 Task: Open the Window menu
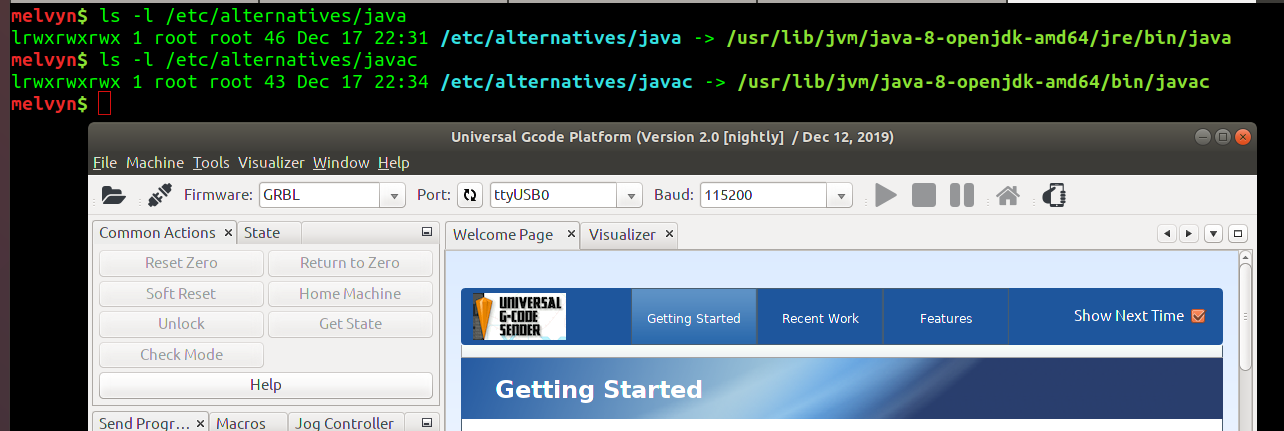point(341,162)
